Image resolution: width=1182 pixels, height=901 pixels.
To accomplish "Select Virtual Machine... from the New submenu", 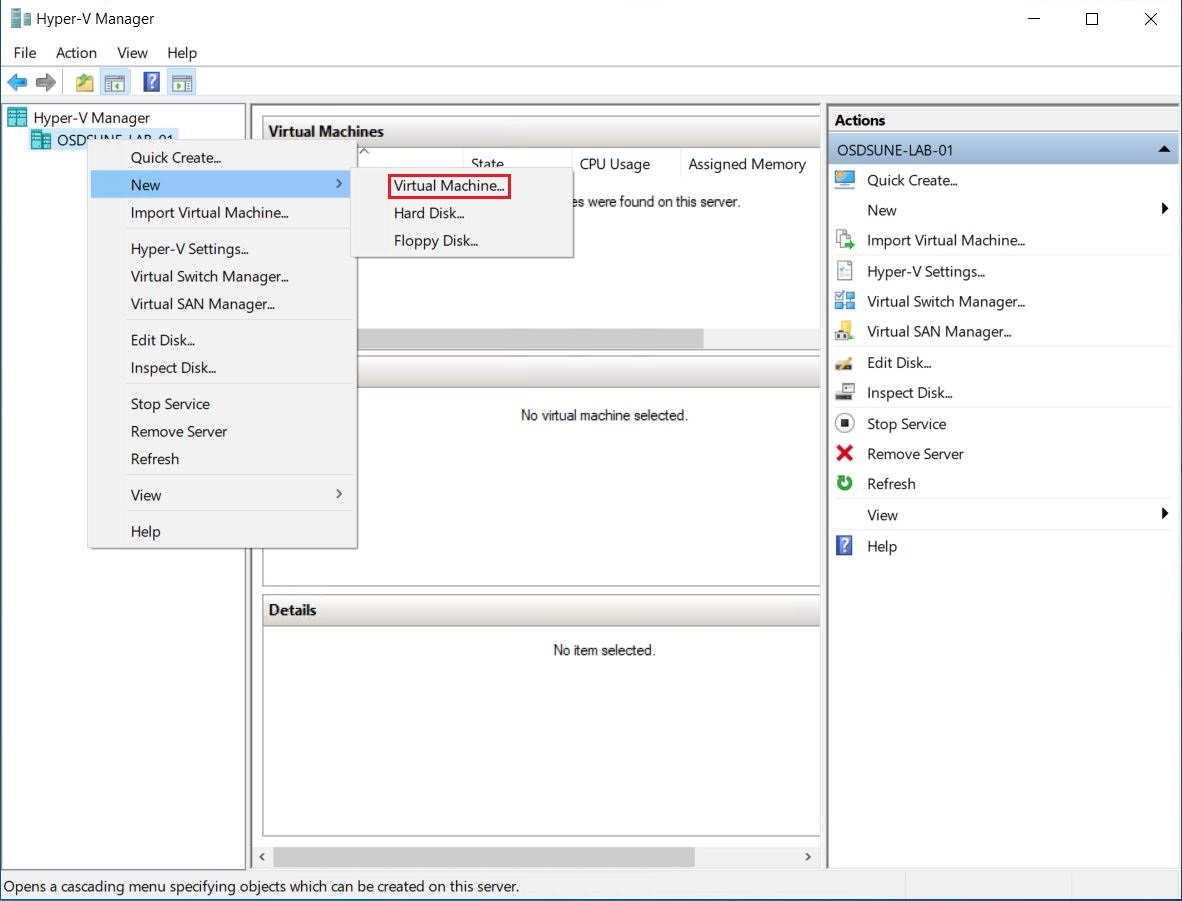I will click(x=449, y=185).
